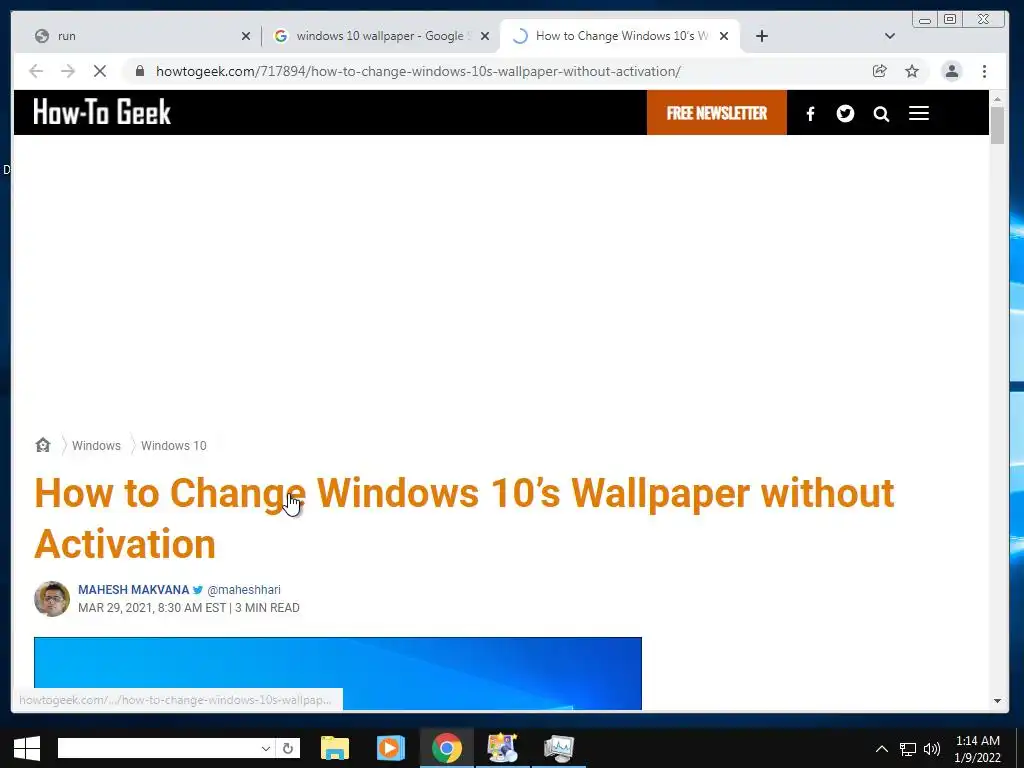The width and height of the screenshot is (1024, 768).
Task: Click the browser Back arrow
Action: tap(36, 71)
